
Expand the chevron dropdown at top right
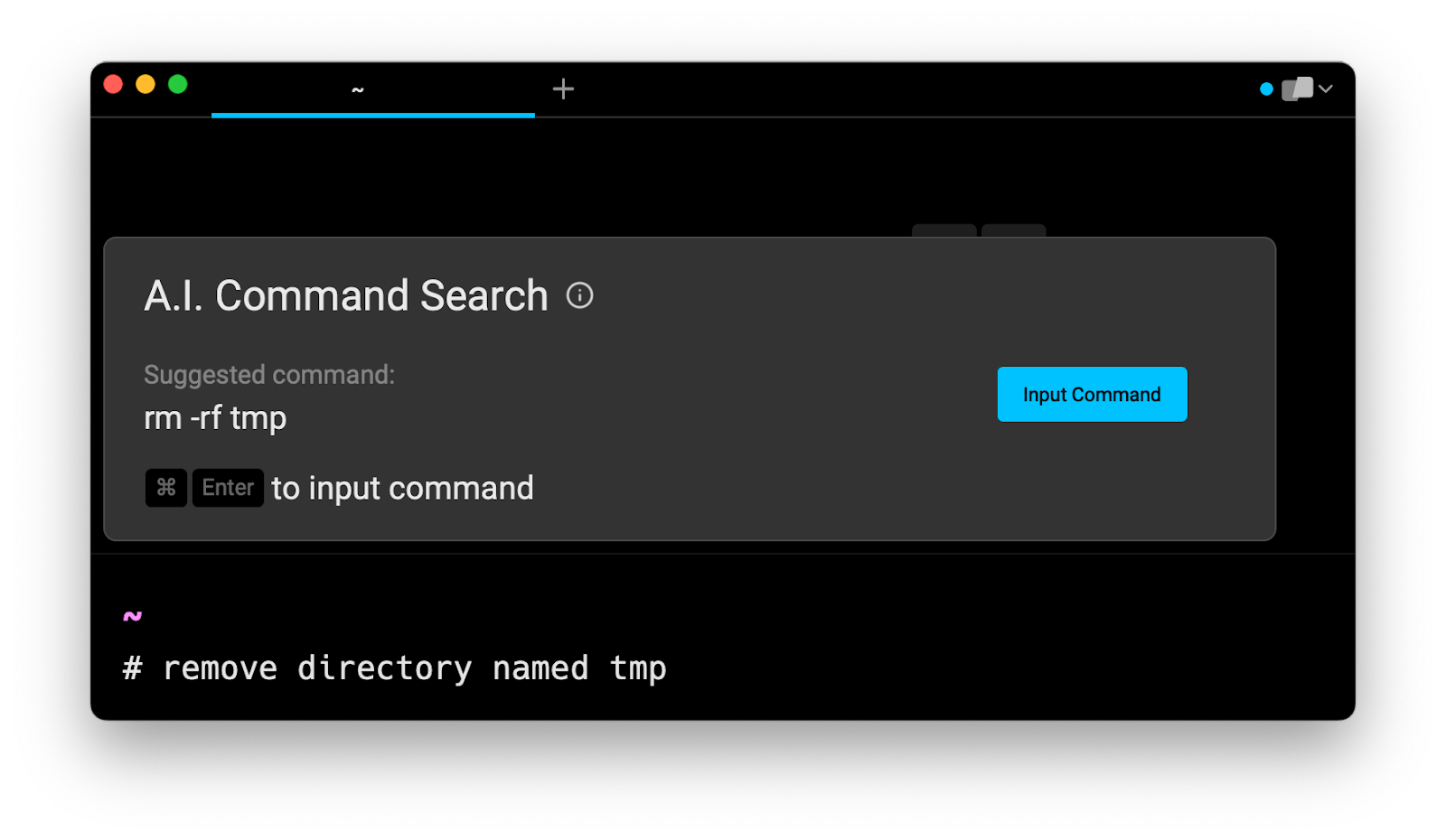click(x=1326, y=89)
